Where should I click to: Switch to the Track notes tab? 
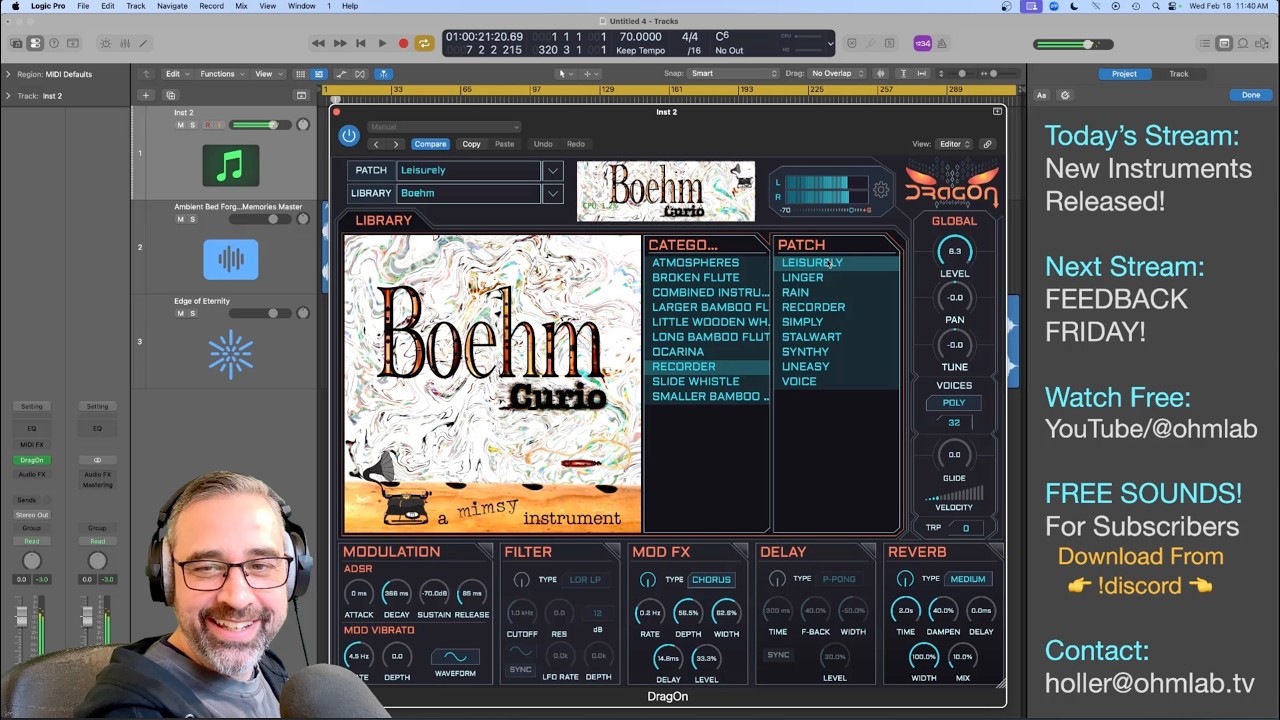[1179, 74]
